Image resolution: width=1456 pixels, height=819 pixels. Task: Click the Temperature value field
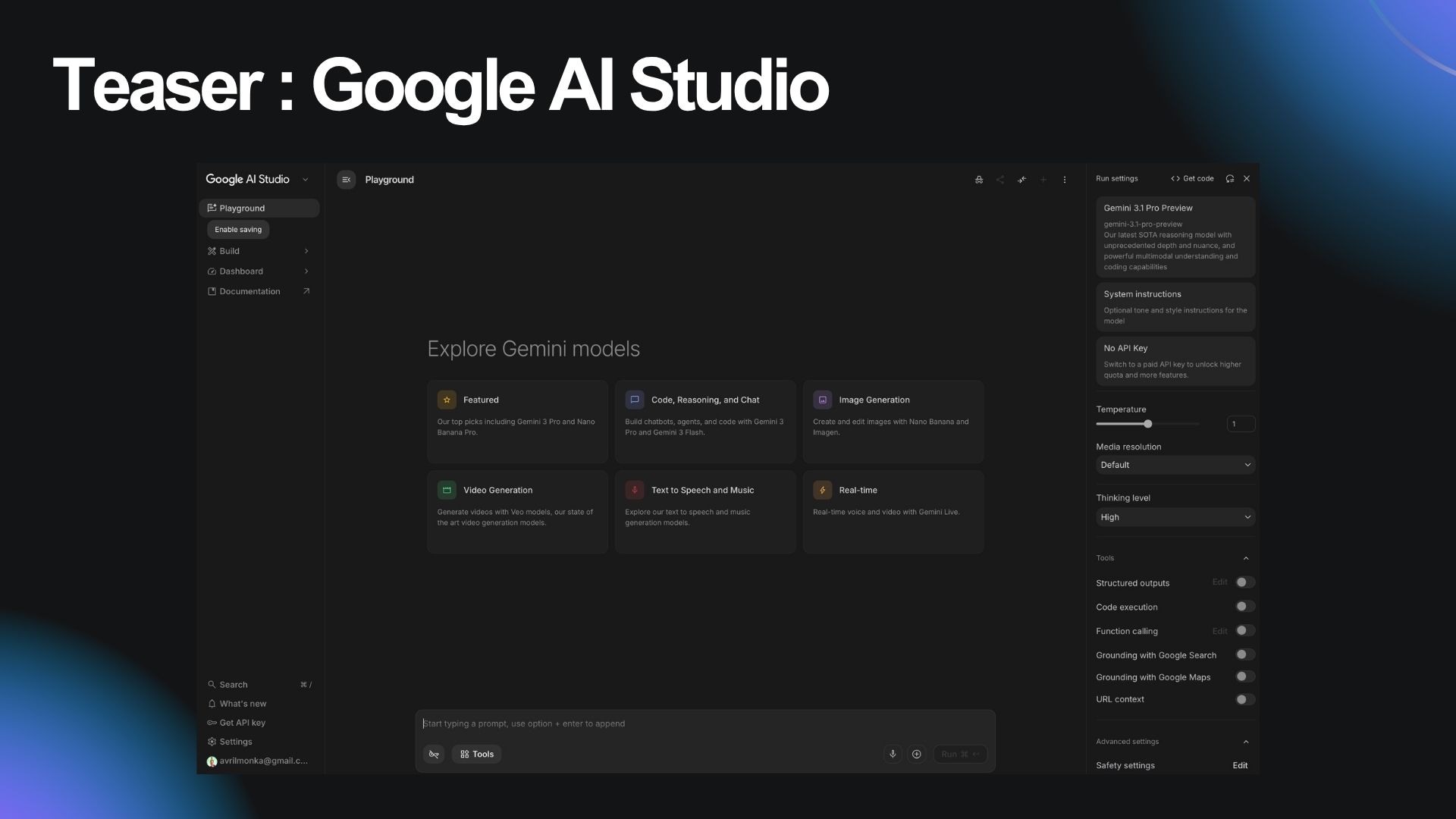(x=1241, y=424)
